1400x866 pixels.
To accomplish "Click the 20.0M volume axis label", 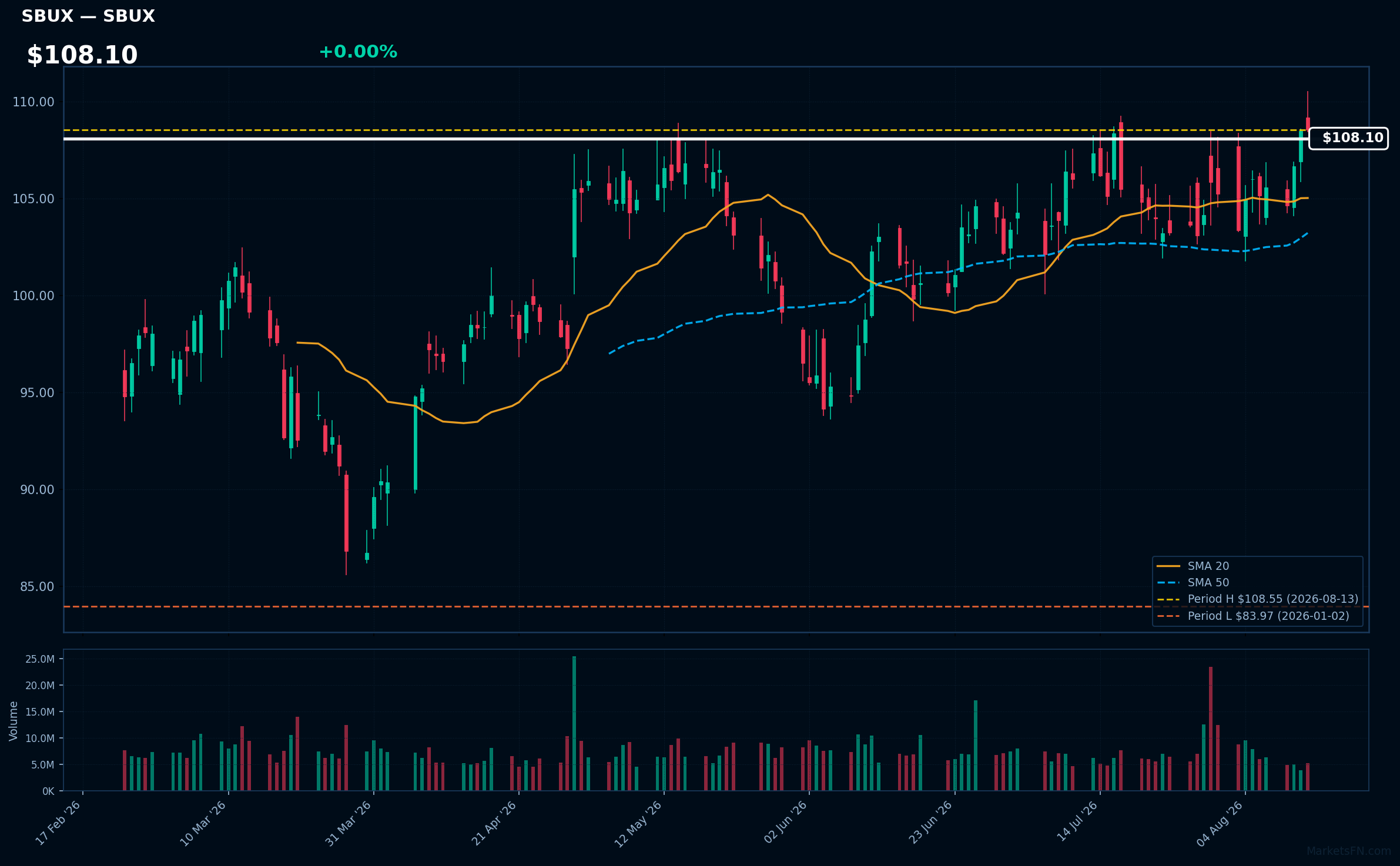I will pos(40,686).
